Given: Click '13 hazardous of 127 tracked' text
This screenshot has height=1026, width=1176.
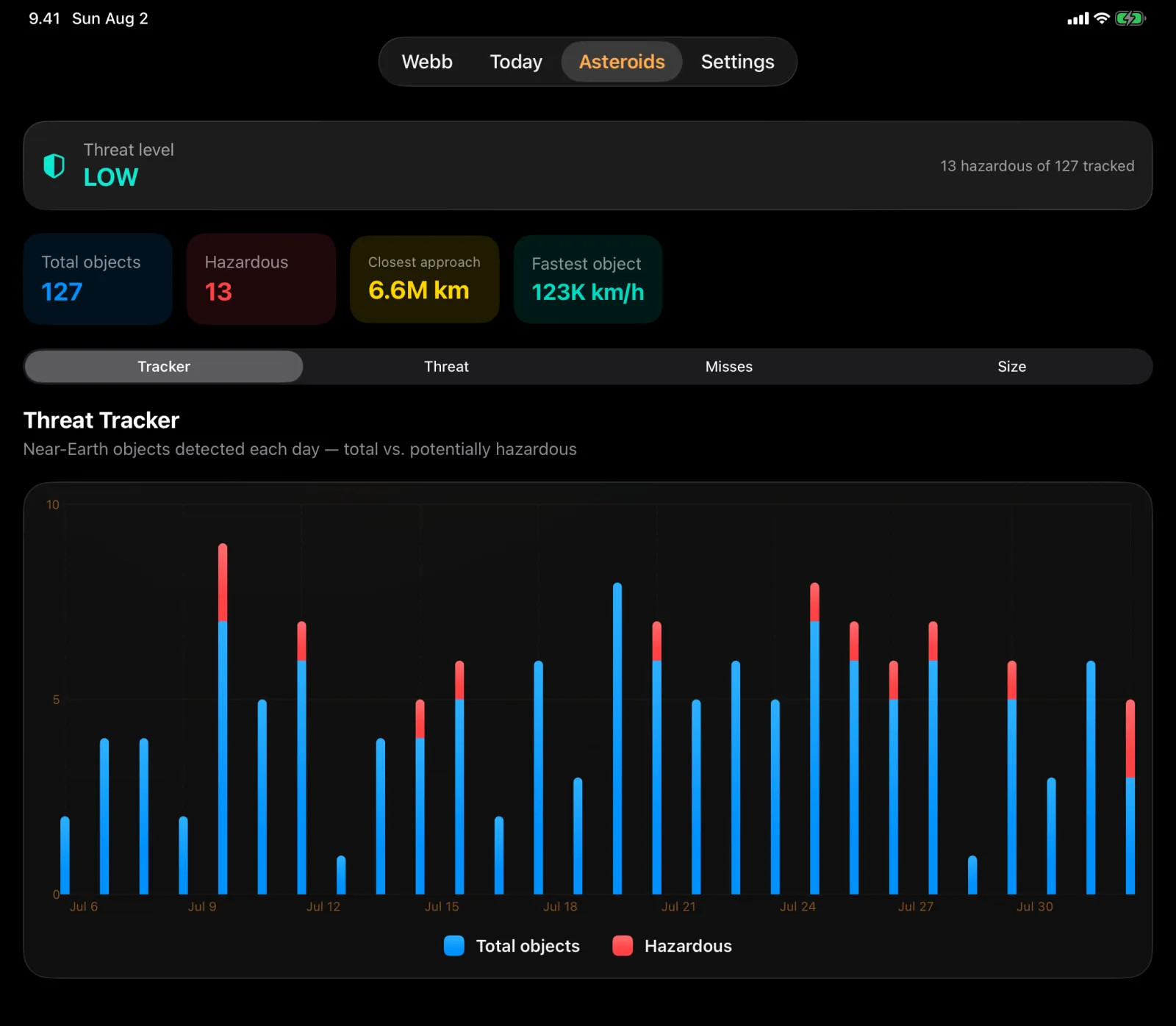Looking at the screenshot, I should coord(1037,166).
